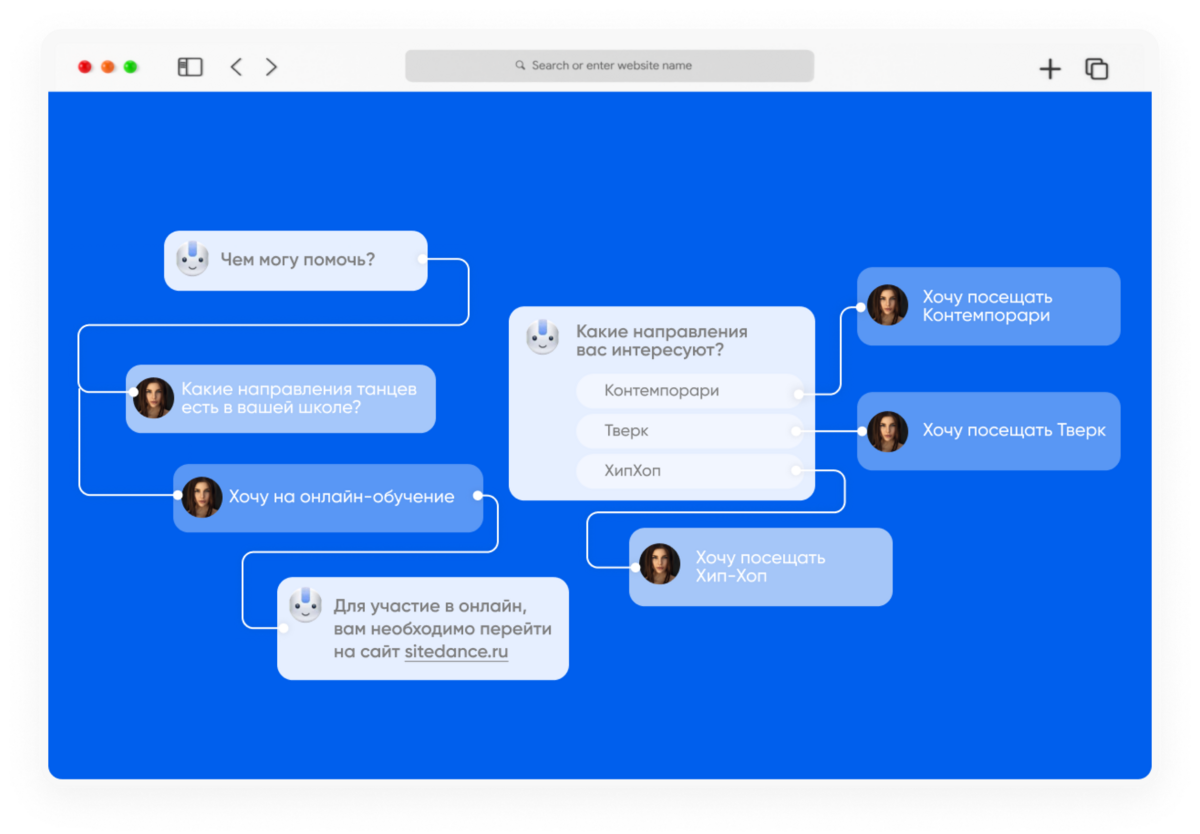Select the user avatar in 'Хочу посещать Тверк'
Screen dimensions: 1200x834
click(887, 431)
